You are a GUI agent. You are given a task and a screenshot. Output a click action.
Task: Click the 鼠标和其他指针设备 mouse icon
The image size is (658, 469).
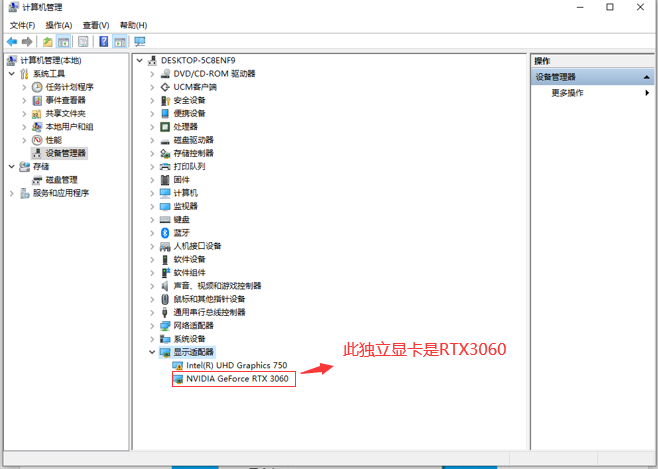tap(165, 299)
